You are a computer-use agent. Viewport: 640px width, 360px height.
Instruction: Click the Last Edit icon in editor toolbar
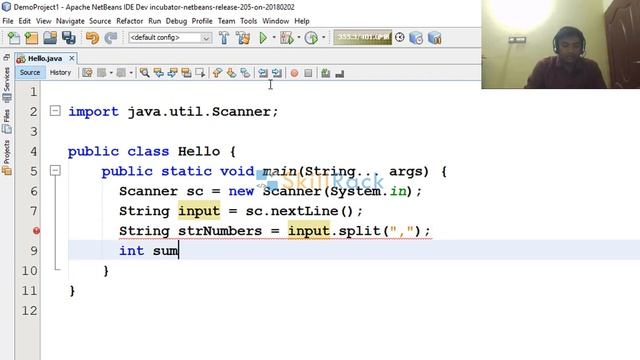coord(87,73)
